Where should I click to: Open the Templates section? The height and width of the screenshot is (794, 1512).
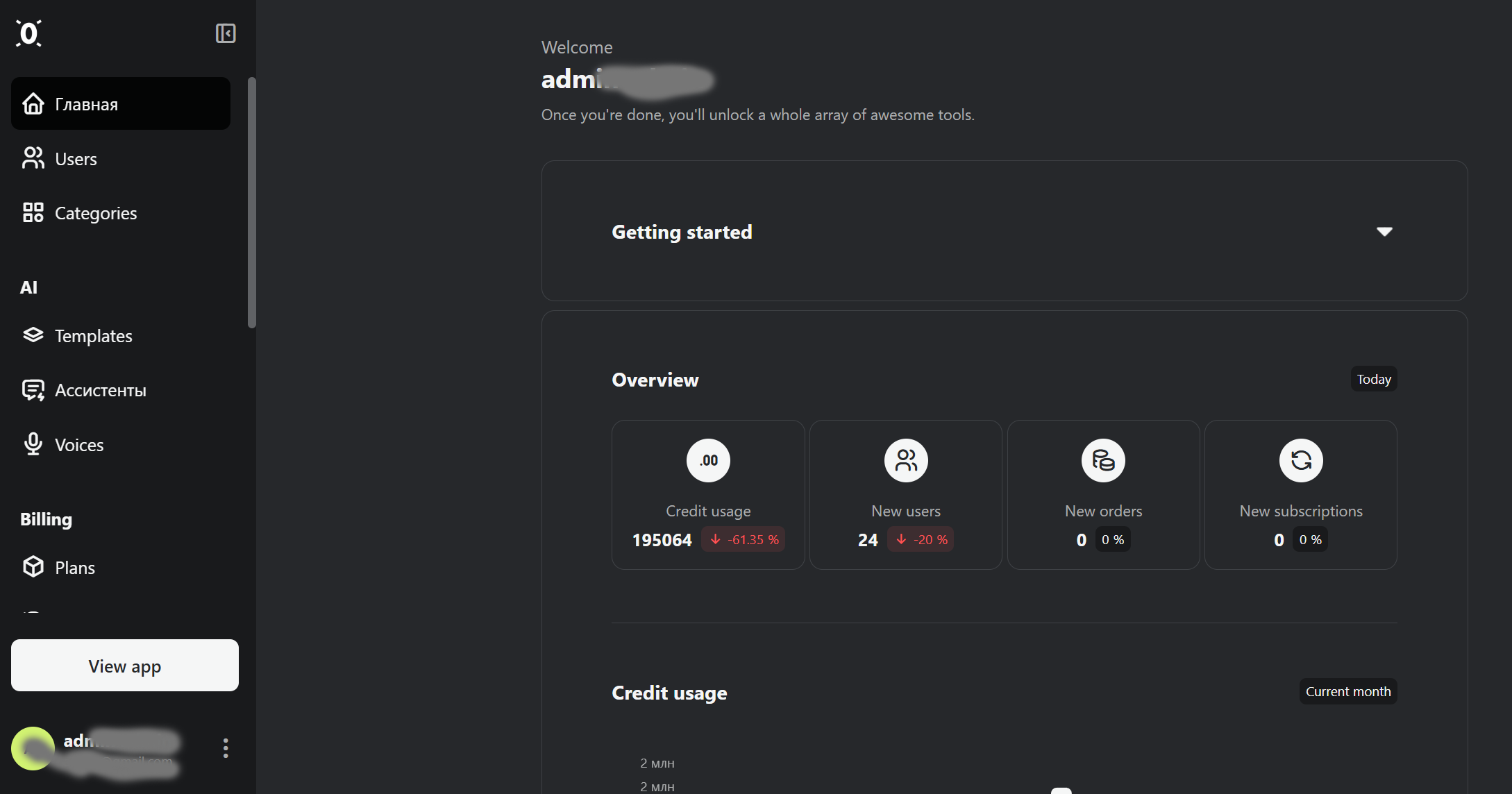[121, 336]
